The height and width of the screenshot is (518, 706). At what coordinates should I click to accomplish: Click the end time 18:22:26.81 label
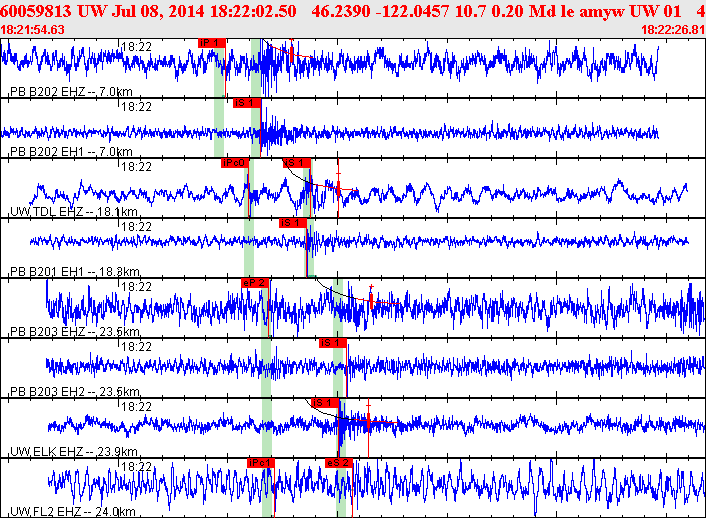click(x=673, y=30)
